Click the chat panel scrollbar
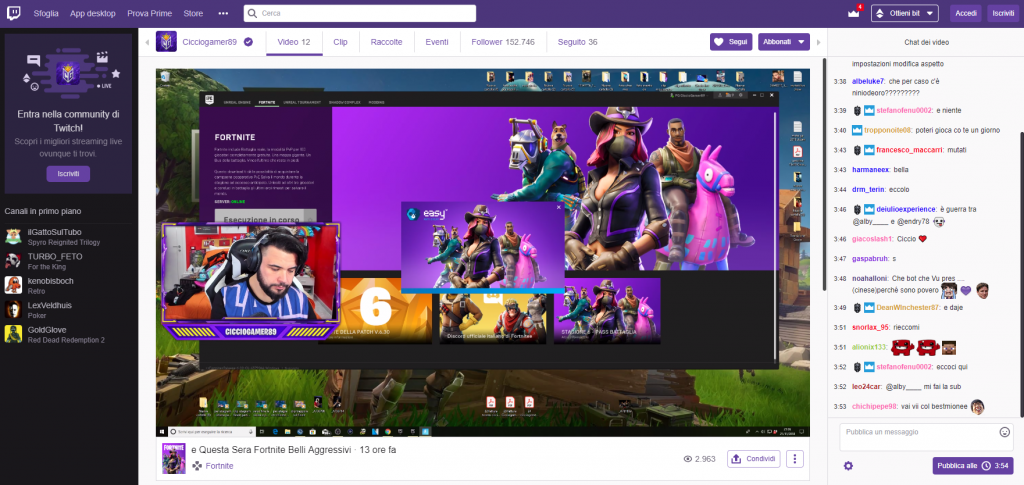This screenshot has width=1024, height=485. 1020,274
